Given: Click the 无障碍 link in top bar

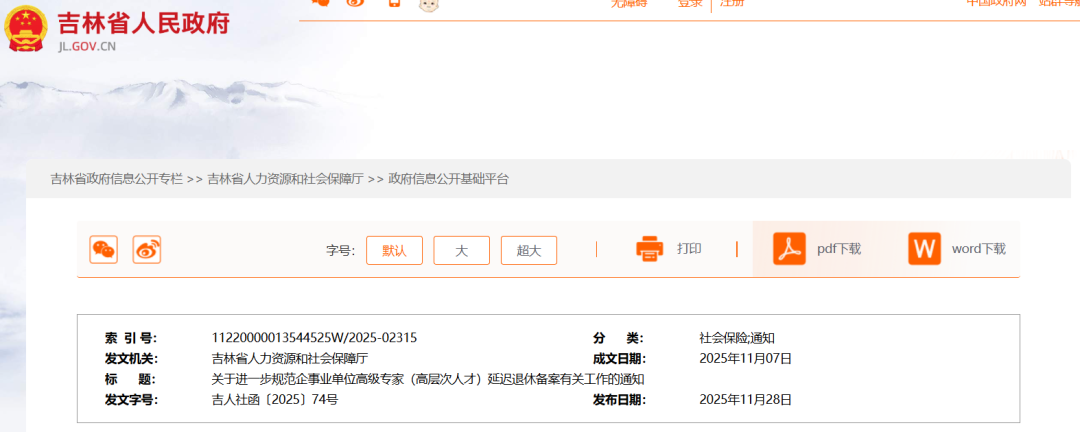Looking at the screenshot, I should pyautogui.click(x=629, y=3).
